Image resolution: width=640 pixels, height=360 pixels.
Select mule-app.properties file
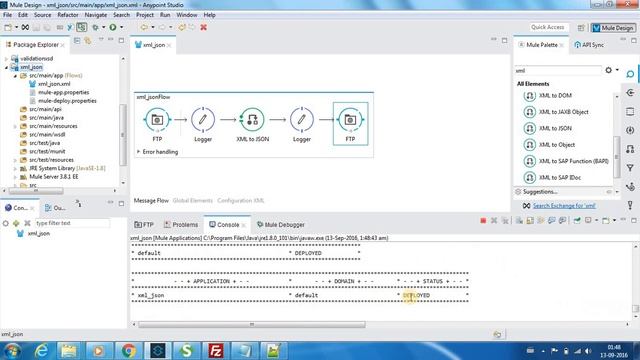click(63, 93)
